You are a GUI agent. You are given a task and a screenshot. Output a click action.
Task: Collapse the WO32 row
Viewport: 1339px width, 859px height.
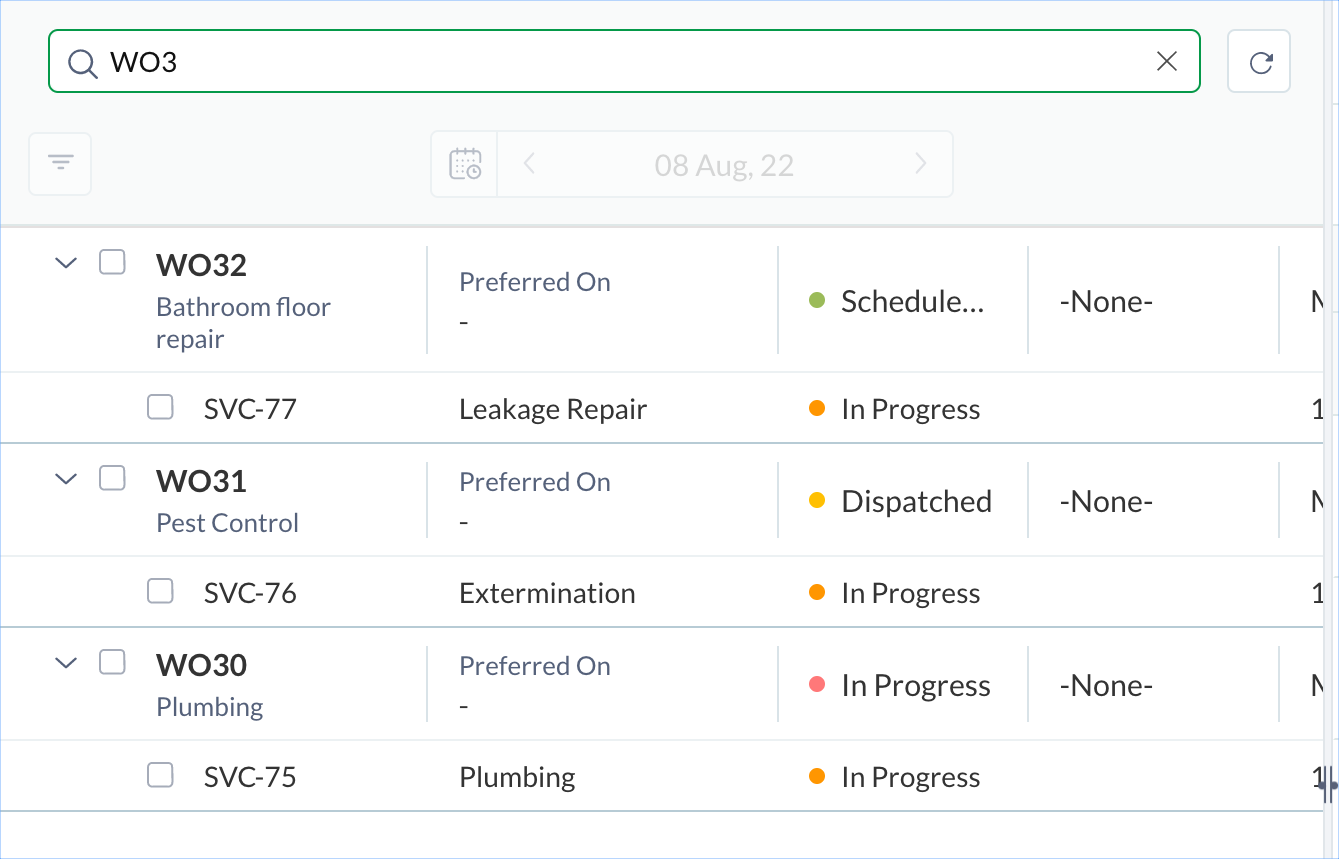(x=66, y=263)
